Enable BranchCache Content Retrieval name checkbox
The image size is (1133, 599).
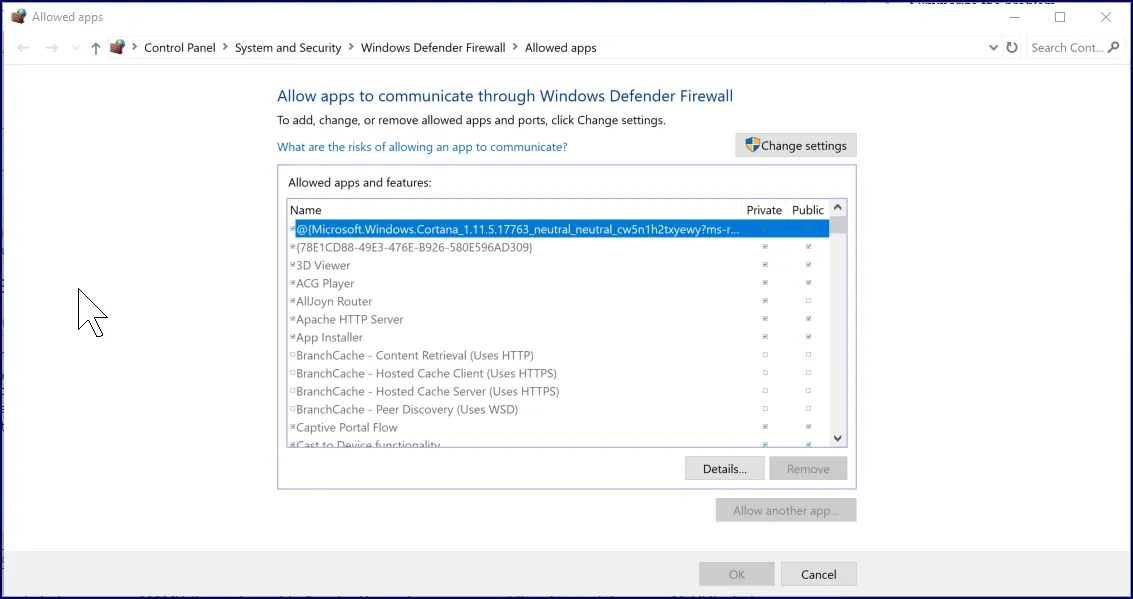pos(293,355)
